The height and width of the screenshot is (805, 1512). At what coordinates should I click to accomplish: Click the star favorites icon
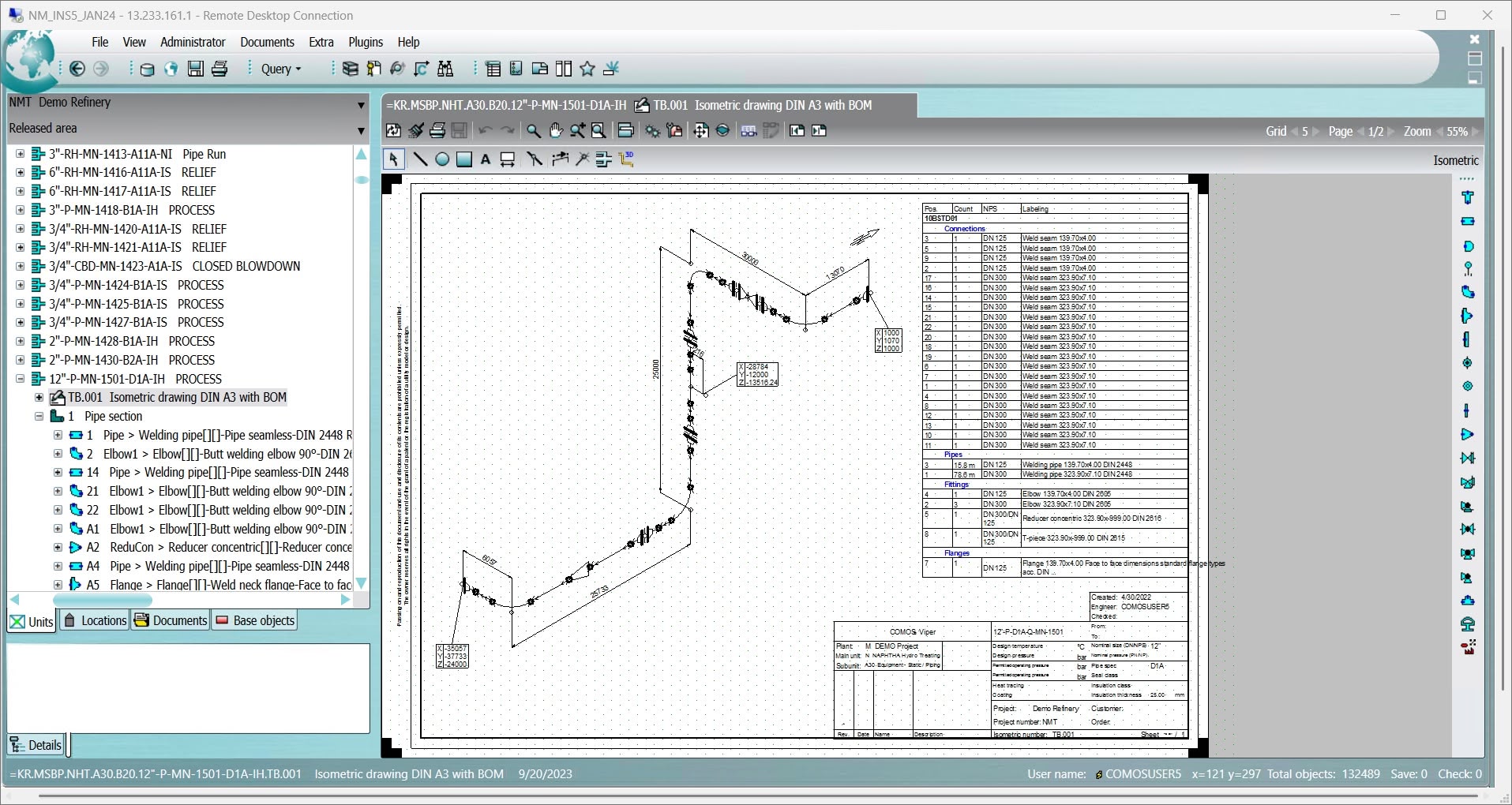587,69
